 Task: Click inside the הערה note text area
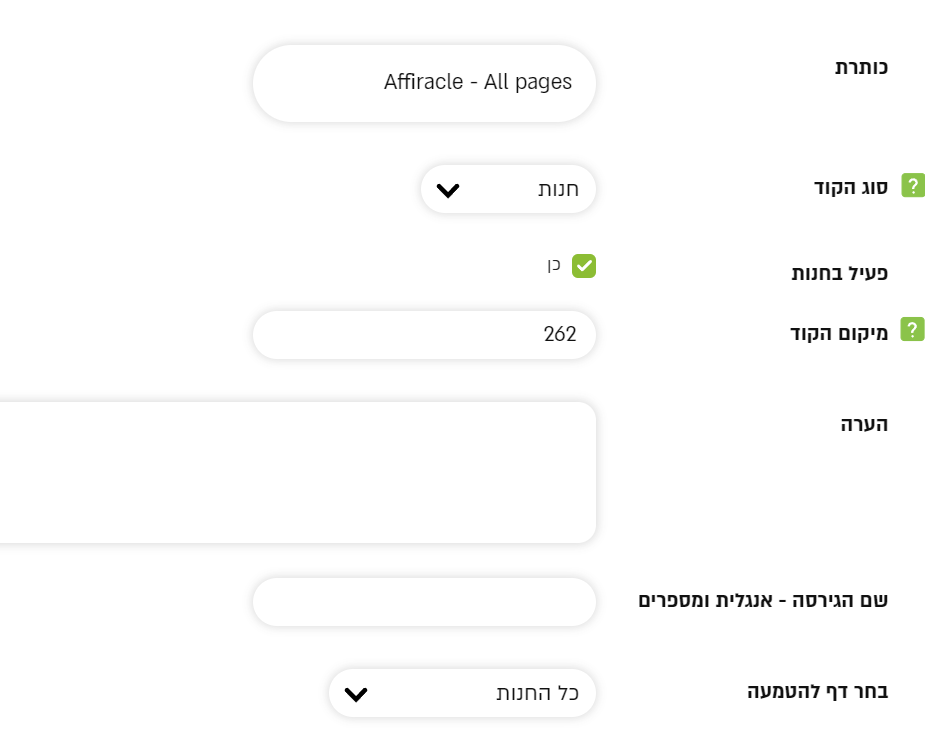pyautogui.click(x=300, y=472)
